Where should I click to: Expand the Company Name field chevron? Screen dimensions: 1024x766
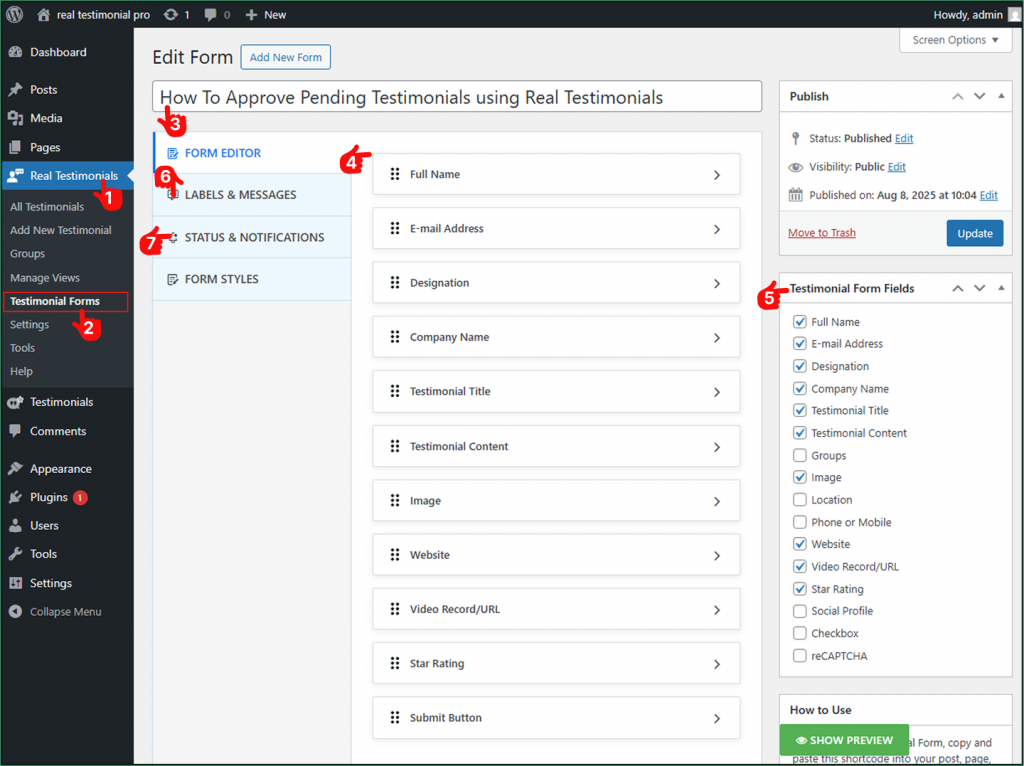pyautogui.click(x=717, y=338)
